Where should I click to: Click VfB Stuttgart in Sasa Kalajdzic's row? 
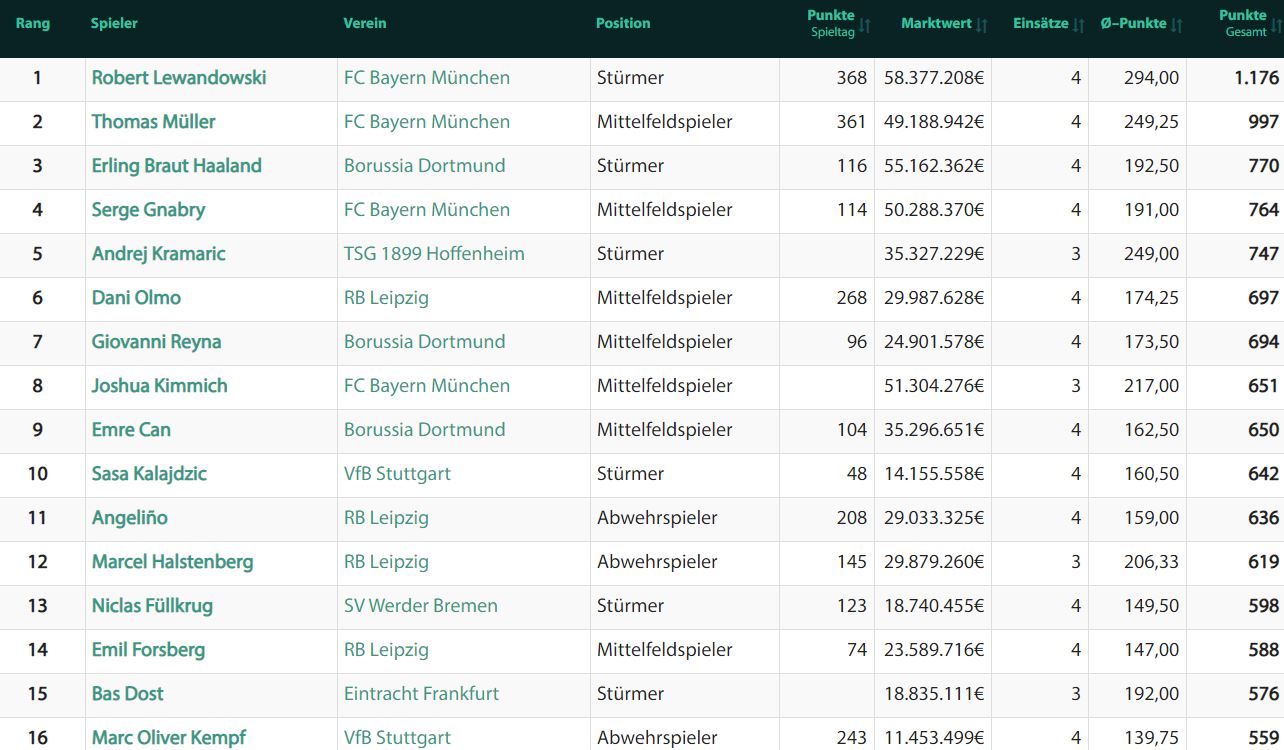click(x=398, y=474)
